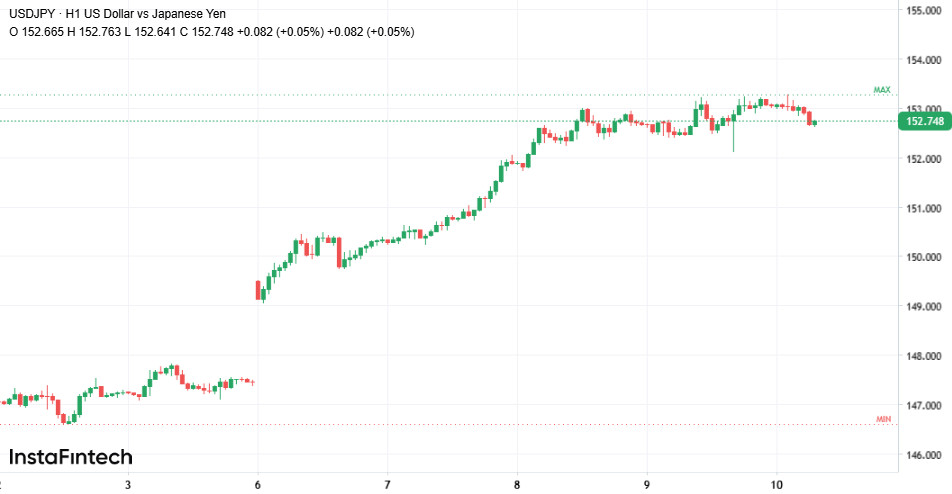Click date marker 10 on time axis

coord(777,484)
